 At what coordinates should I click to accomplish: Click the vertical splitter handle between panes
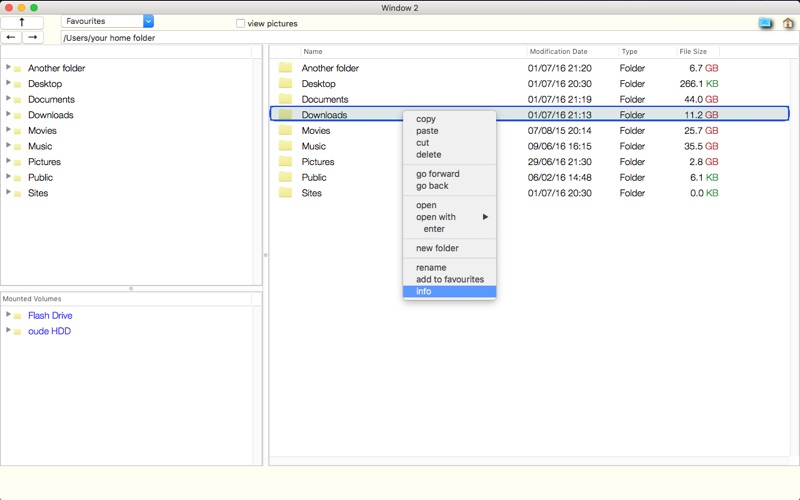[x=265, y=255]
